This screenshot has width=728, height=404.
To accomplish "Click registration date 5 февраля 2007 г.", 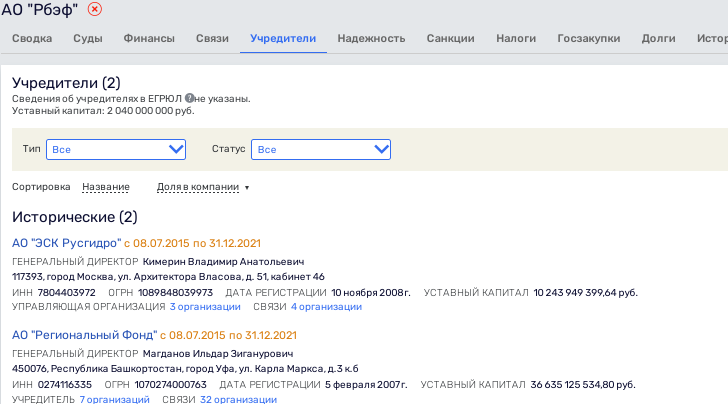I will click(x=366, y=384).
